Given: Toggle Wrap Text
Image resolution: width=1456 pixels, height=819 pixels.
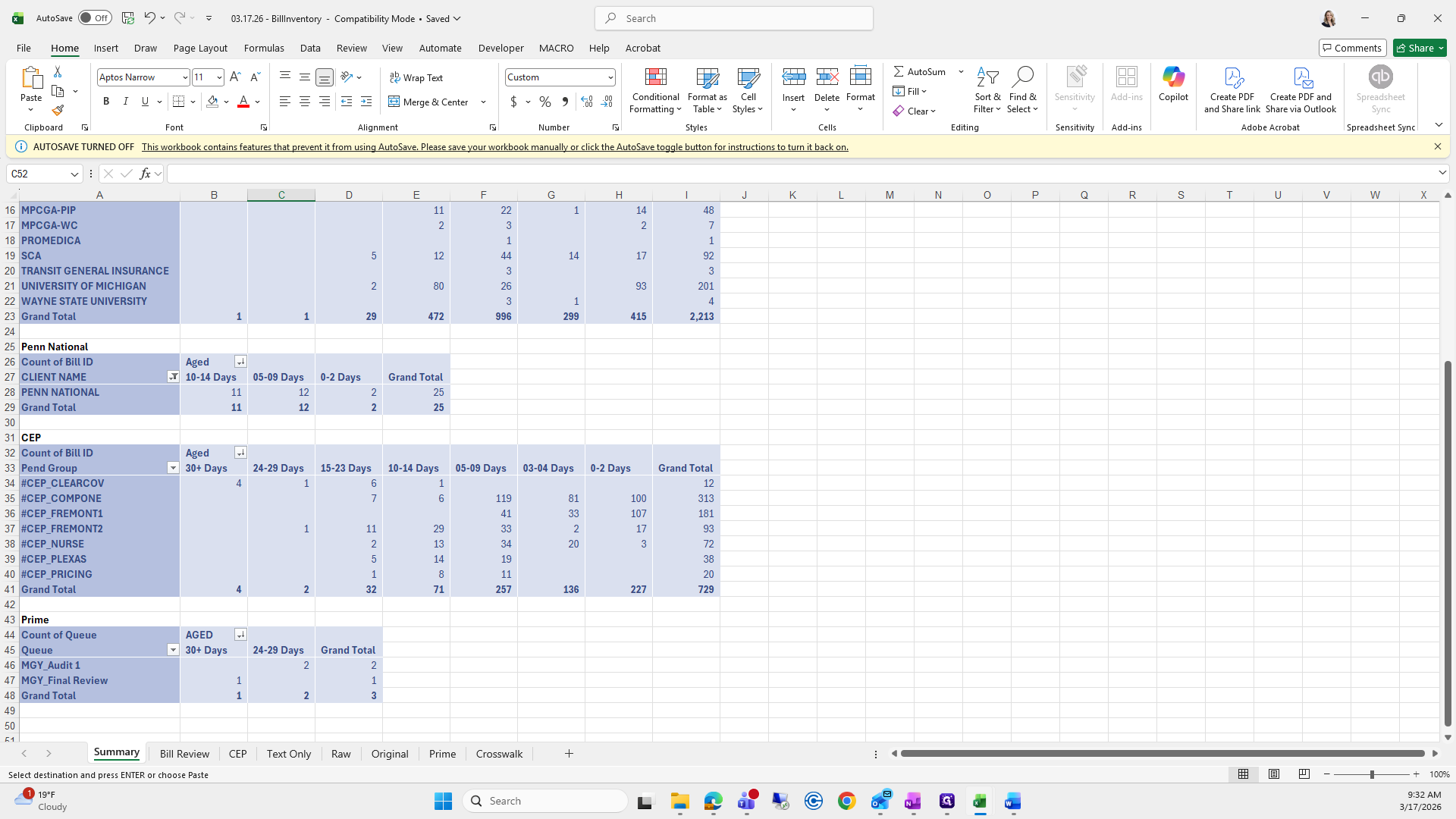Looking at the screenshot, I should point(416,77).
